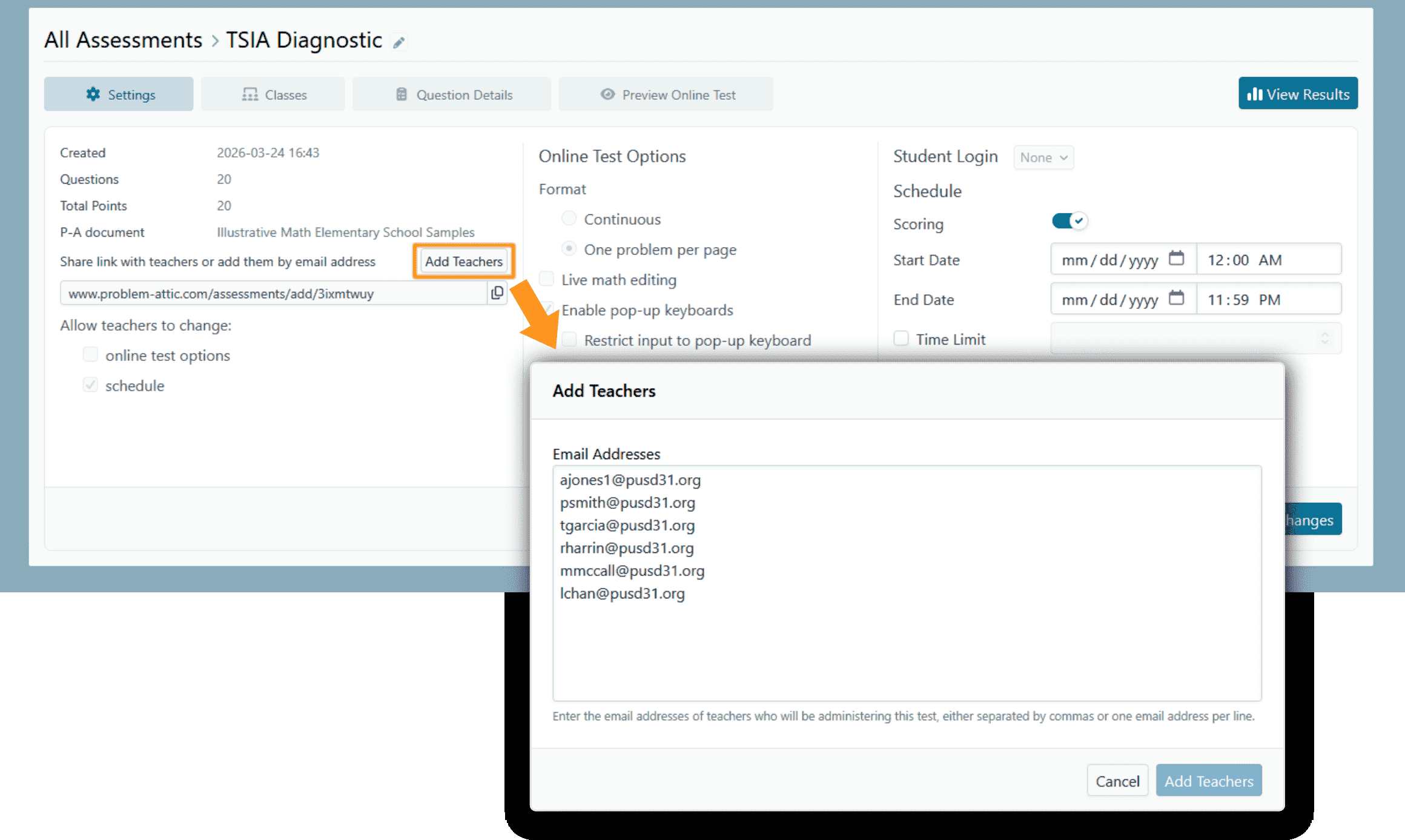
Task: Open the Start Date calendar picker icon
Action: coord(1176,259)
